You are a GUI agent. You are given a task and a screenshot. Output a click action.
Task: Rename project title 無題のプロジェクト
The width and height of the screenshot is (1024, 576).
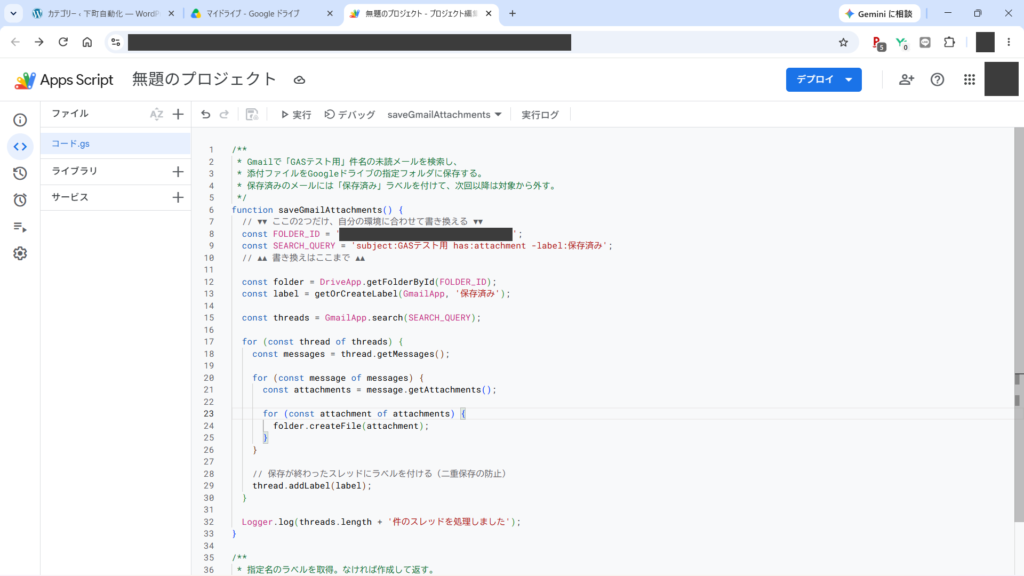(204, 79)
